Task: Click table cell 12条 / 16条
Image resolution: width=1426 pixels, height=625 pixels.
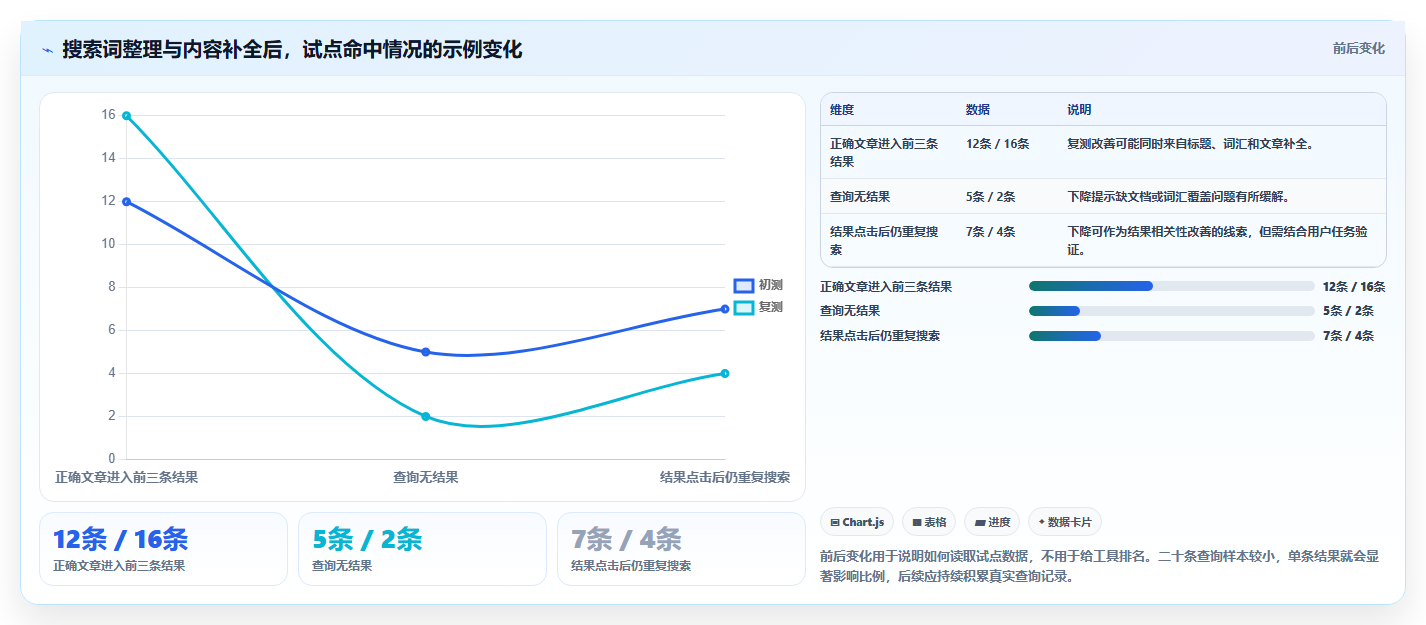Action: tap(998, 144)
